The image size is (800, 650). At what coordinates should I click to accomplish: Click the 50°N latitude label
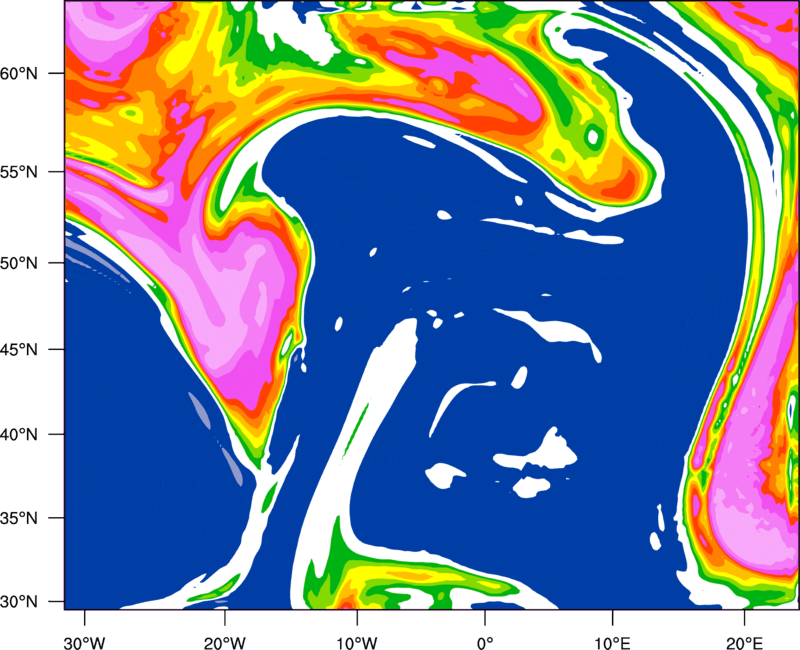point(19,264)
